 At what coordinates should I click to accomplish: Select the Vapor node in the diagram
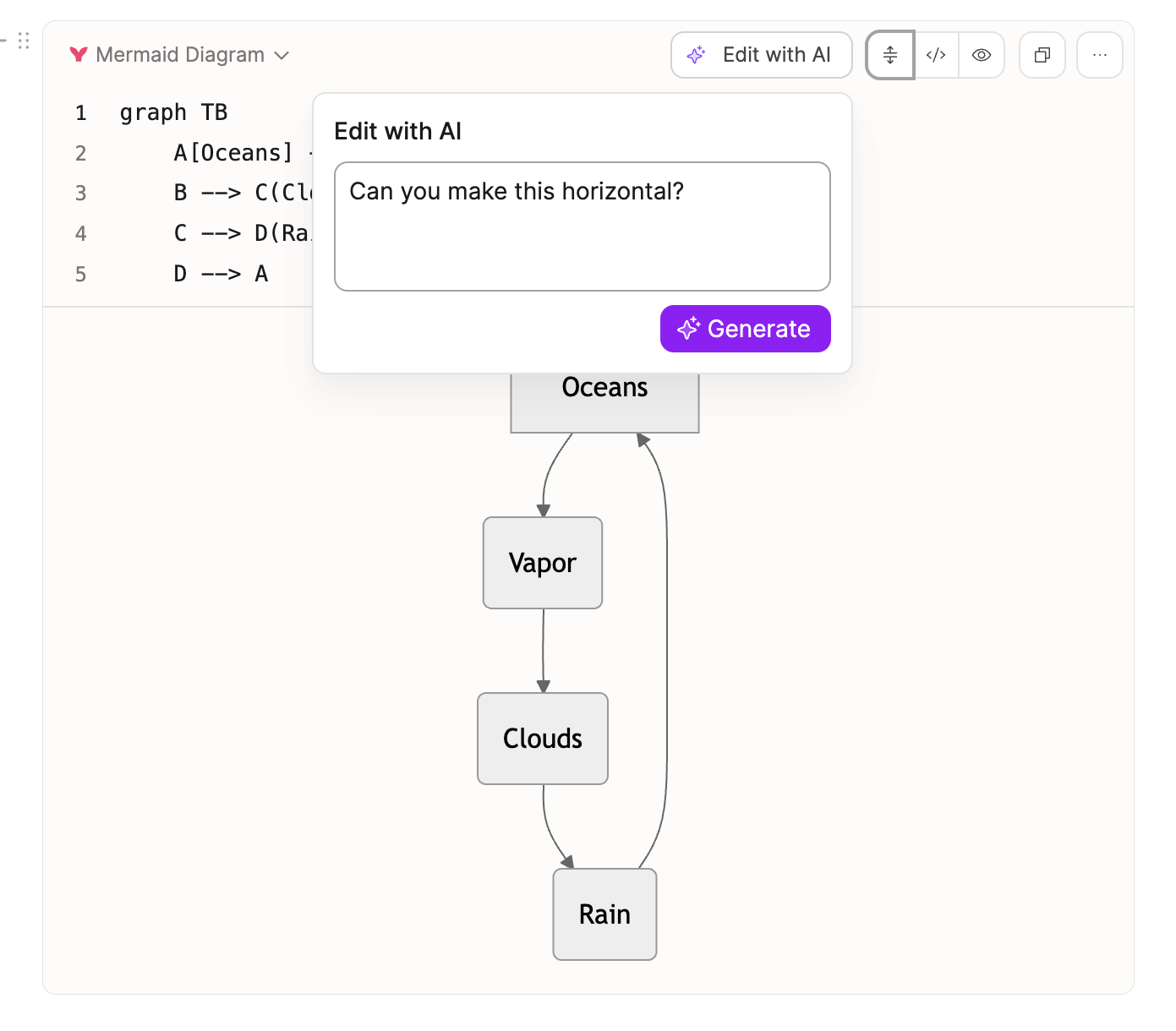pos(543,563)
